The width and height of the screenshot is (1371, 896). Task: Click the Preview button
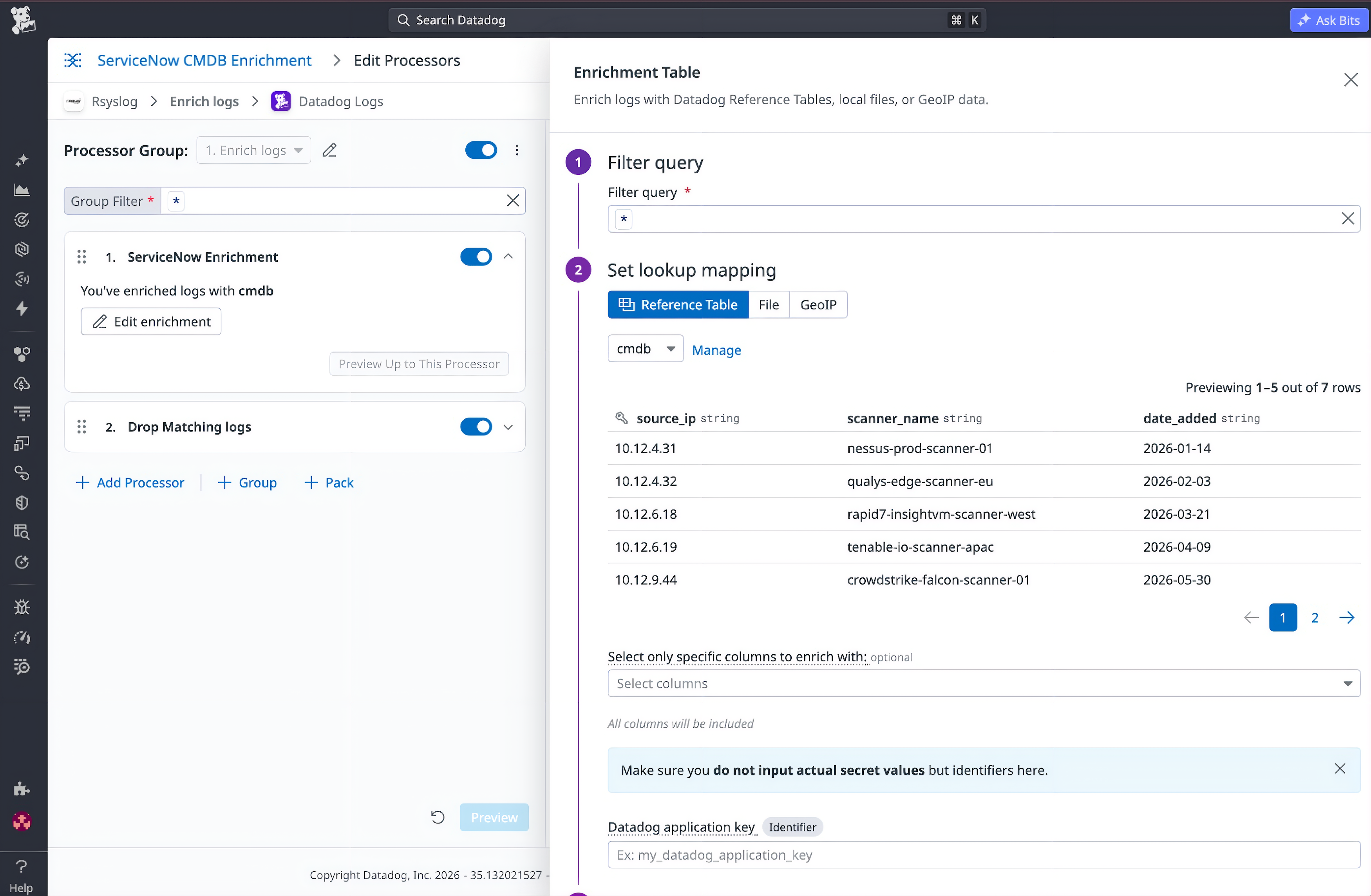[x=494, y=817]
